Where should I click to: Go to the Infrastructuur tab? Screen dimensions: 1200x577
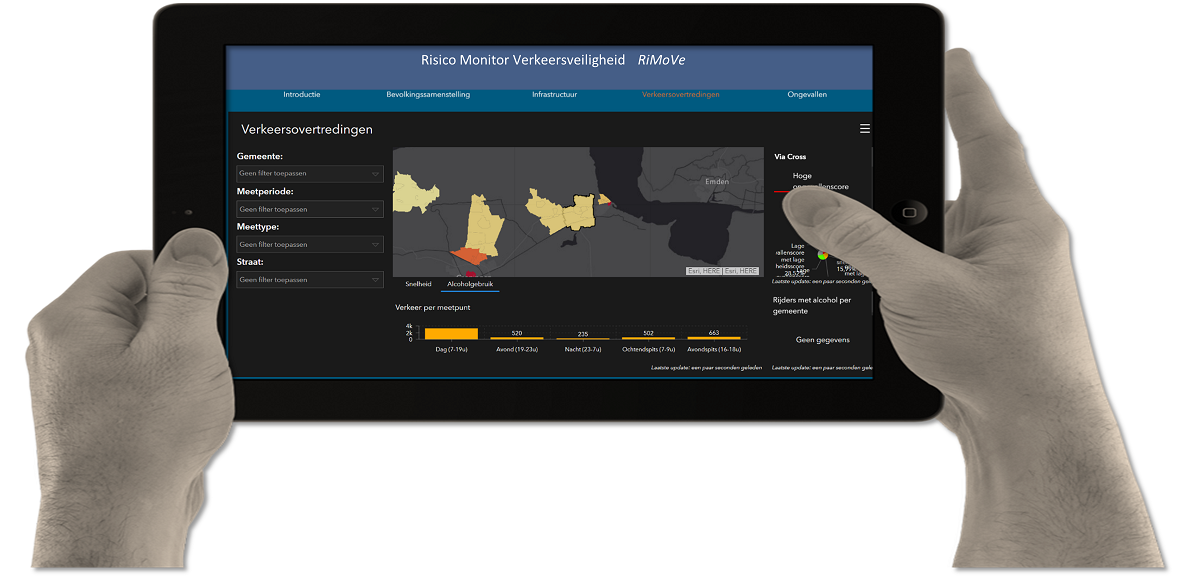click(x=554, y=95)
